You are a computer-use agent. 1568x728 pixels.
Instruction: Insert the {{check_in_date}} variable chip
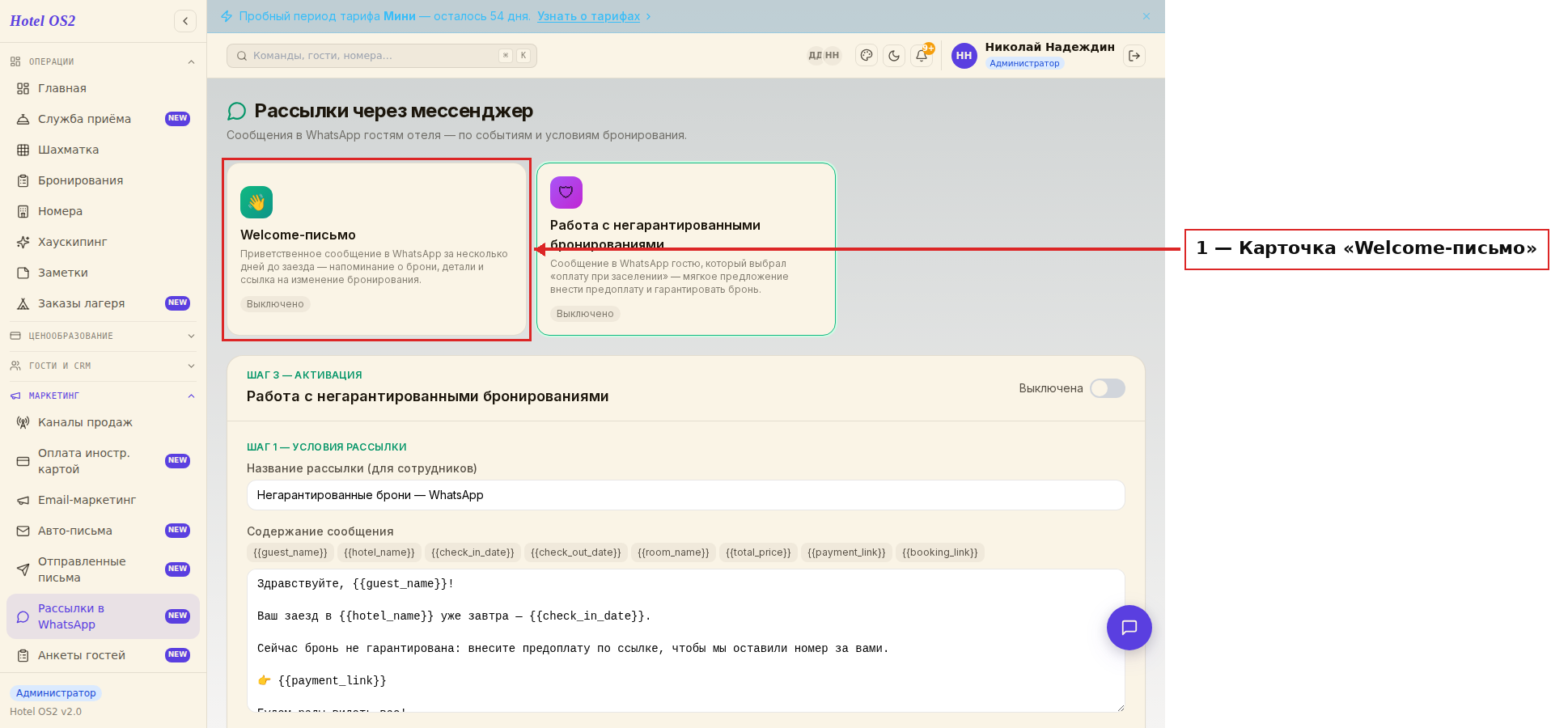tap(473, 552)
